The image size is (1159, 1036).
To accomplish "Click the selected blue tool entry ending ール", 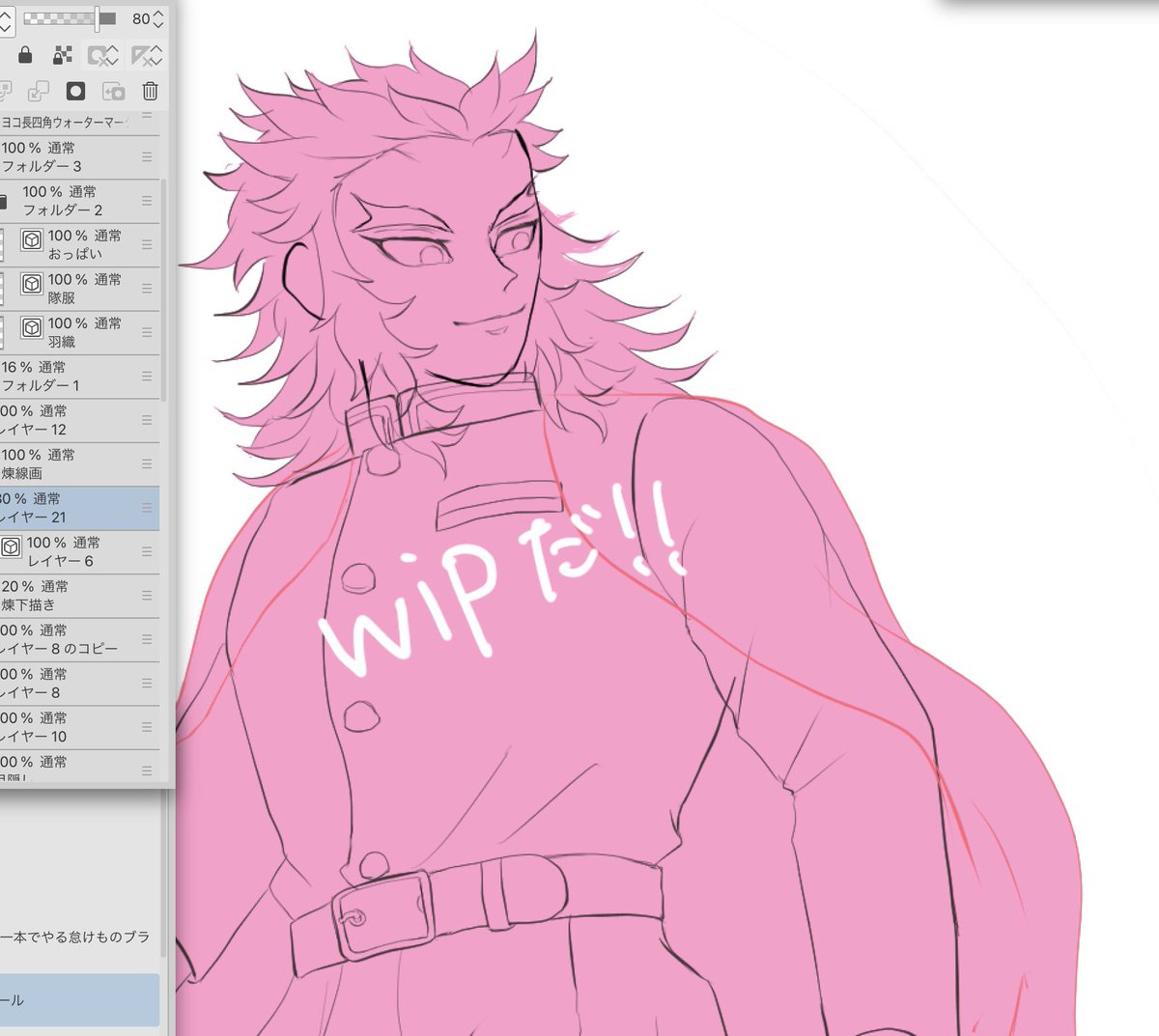I will [79, 1000].
